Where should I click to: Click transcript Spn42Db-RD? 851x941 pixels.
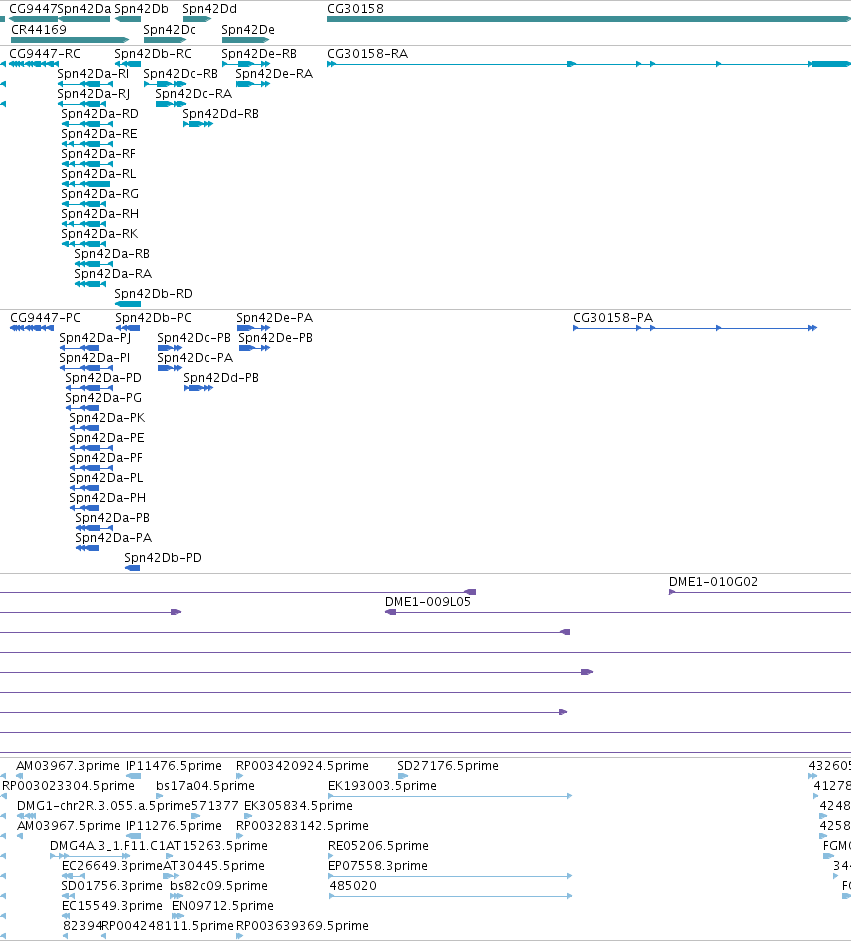[x=154, y=293]
